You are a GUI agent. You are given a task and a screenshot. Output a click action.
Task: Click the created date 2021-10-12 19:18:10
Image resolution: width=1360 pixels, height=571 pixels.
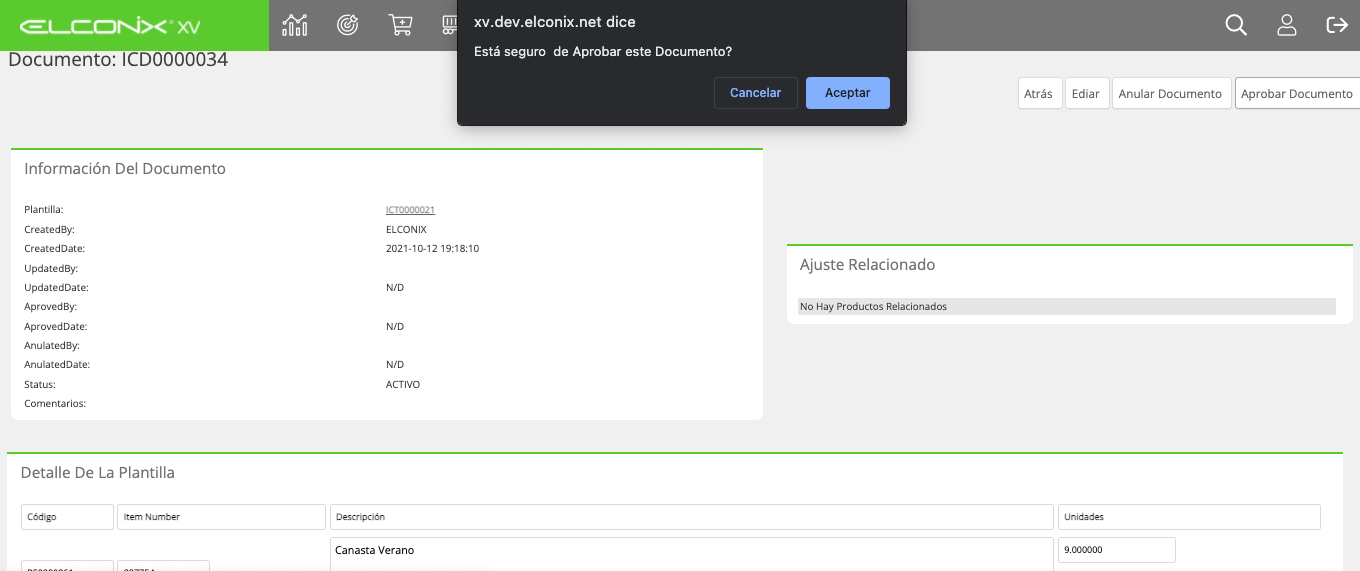[432, 248]
